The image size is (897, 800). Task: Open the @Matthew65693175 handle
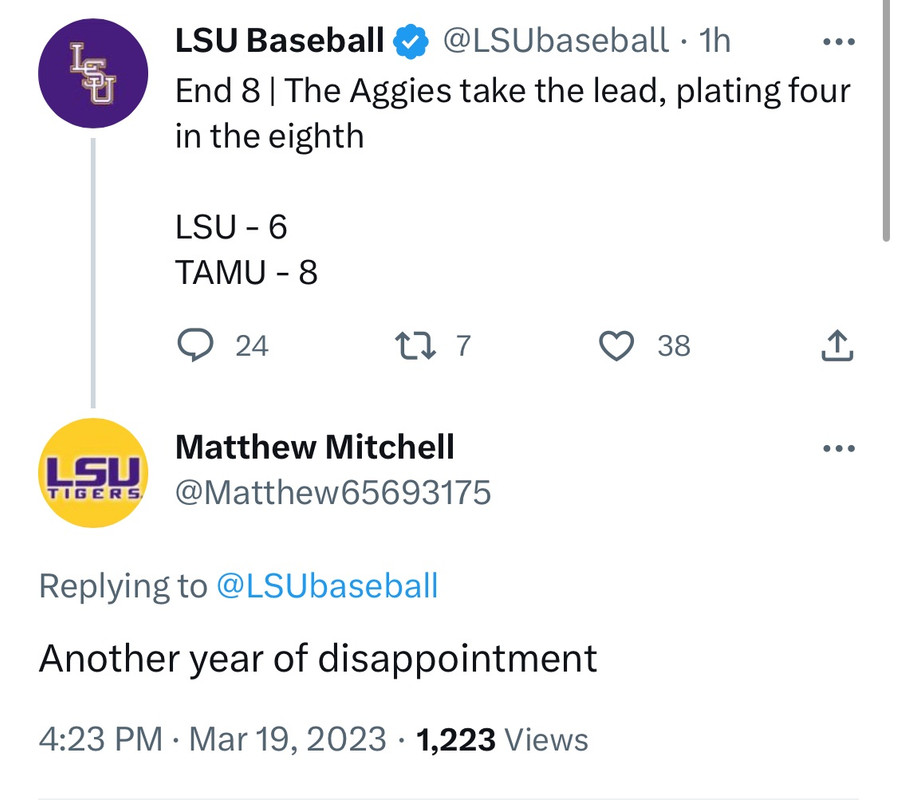coord(332,492)
